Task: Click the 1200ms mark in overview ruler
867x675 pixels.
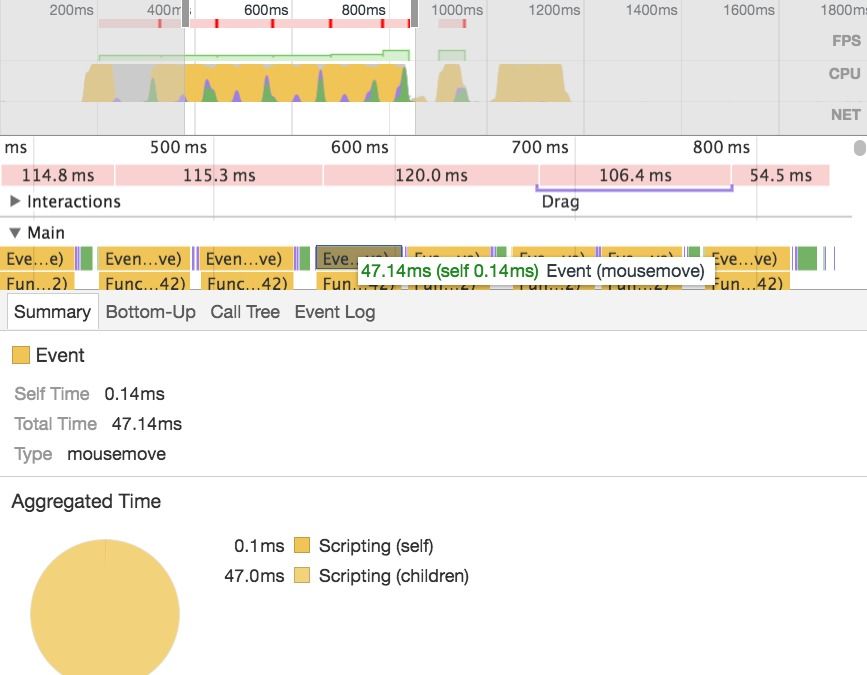Action: tap(554, 10)
